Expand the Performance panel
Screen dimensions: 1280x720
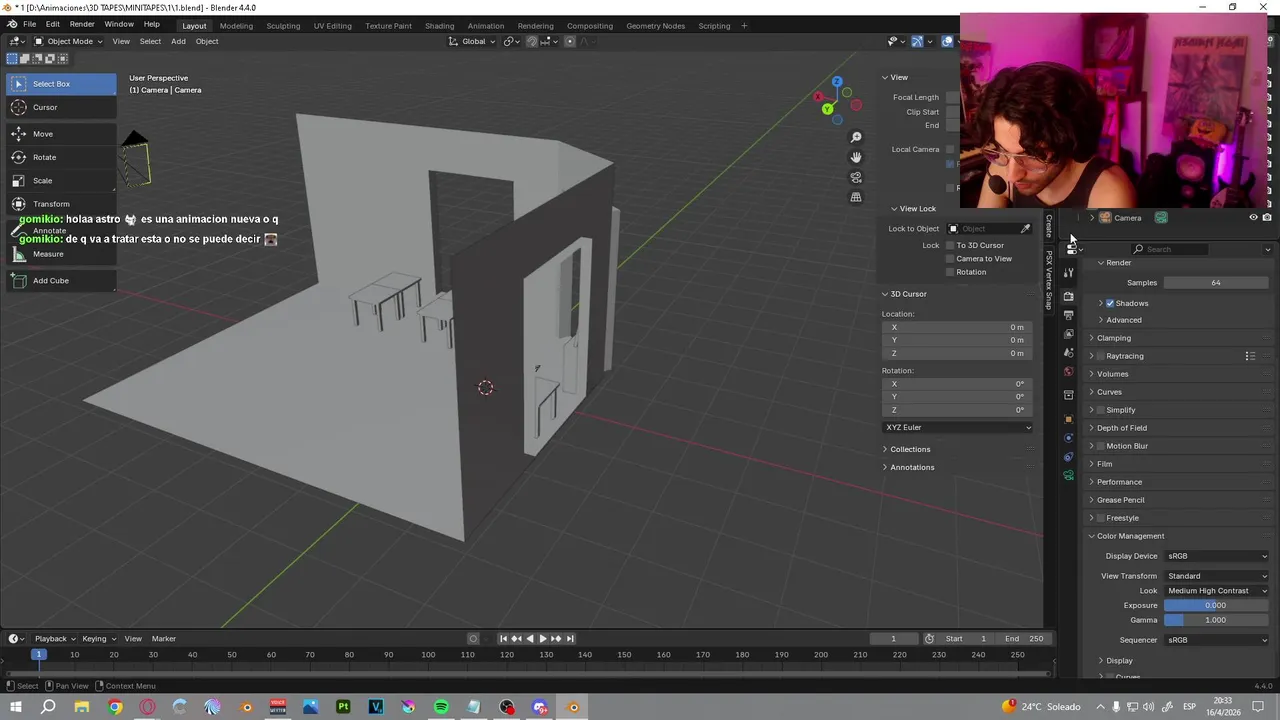(1119, 482)
